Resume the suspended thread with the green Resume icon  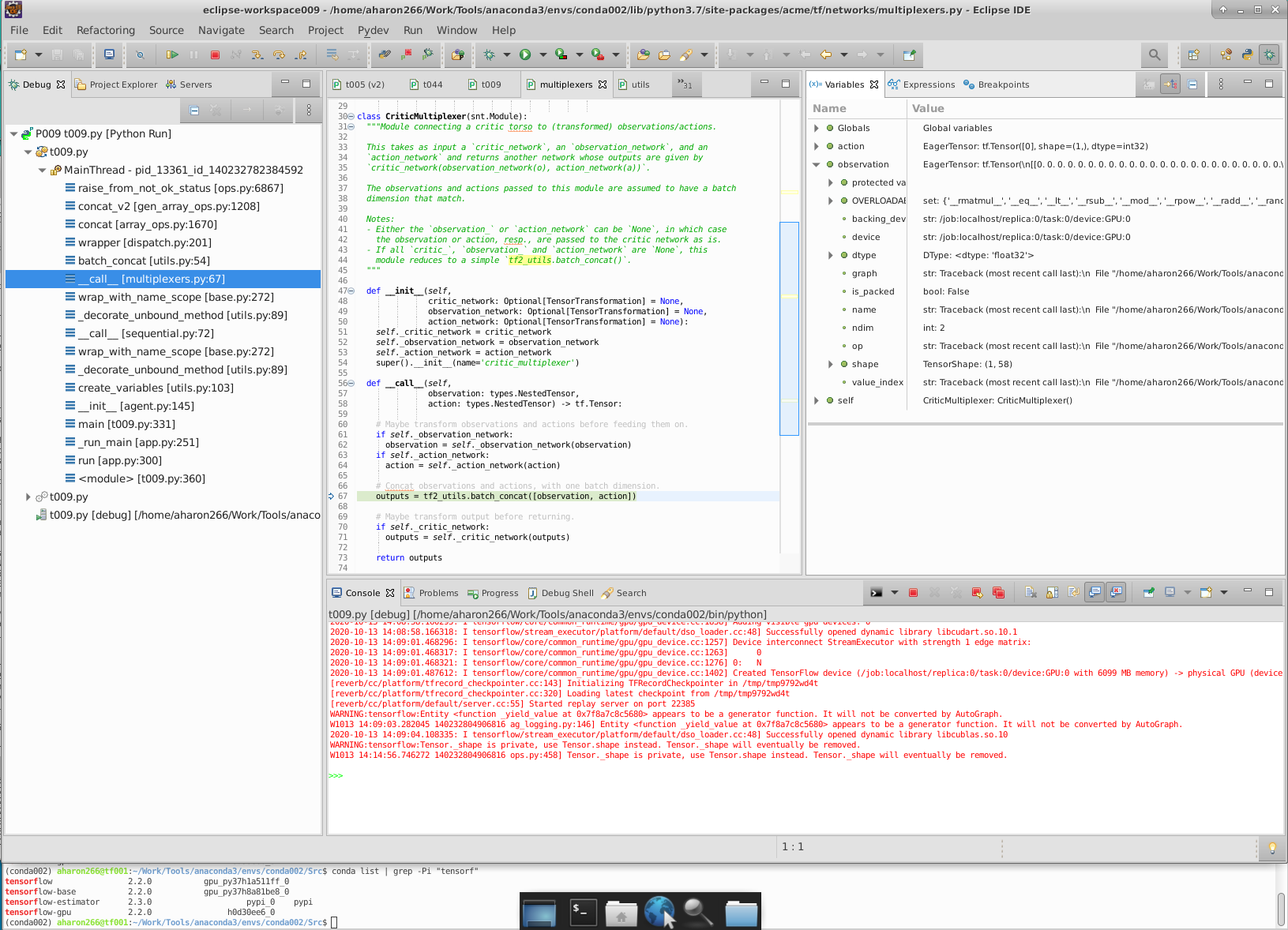172,54
